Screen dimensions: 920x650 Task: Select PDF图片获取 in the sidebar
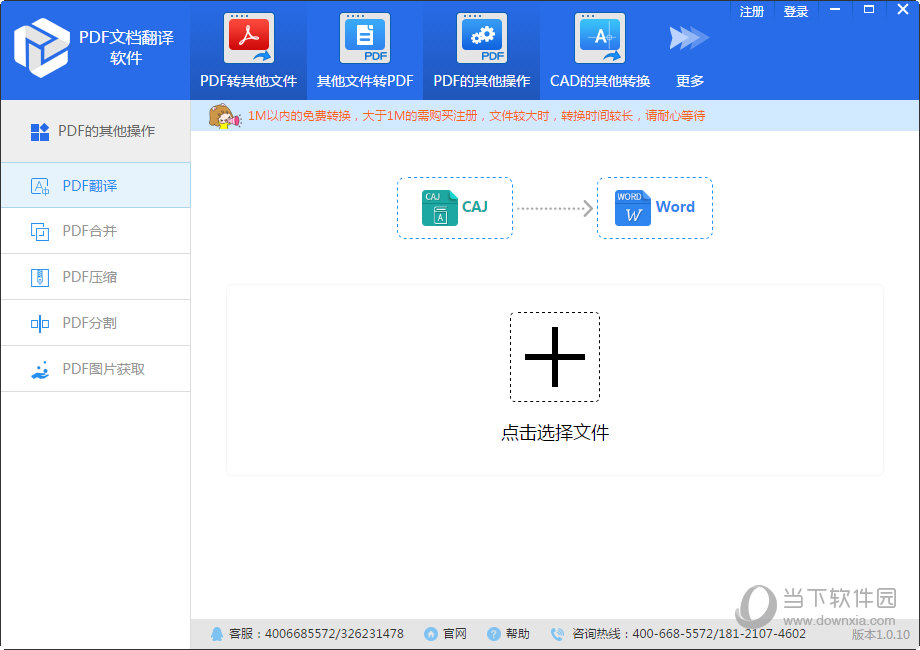(95, 369)
